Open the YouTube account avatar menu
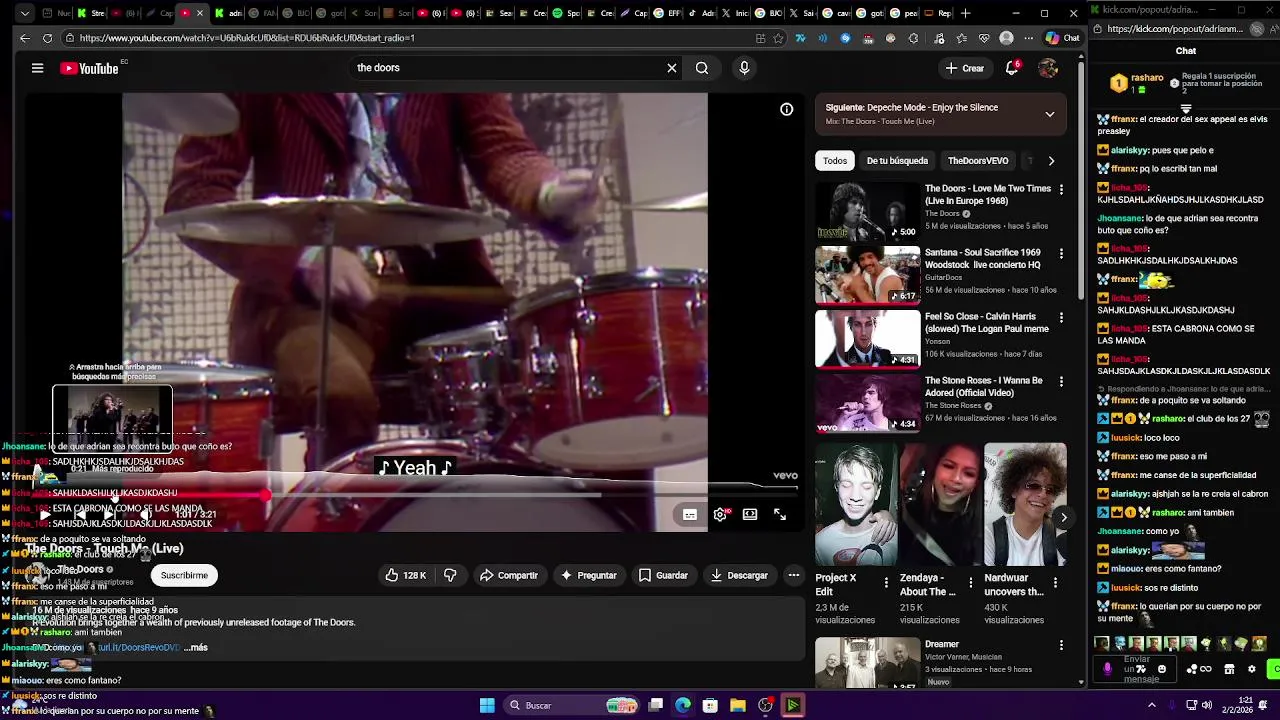Viewport: 1280px width, 720px height. [x=1048, y=68]
